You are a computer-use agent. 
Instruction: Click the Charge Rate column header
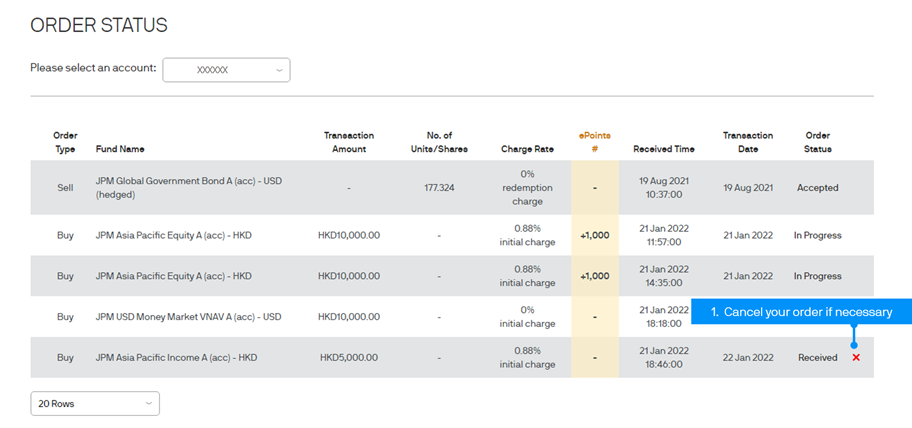tap(528, 149)
